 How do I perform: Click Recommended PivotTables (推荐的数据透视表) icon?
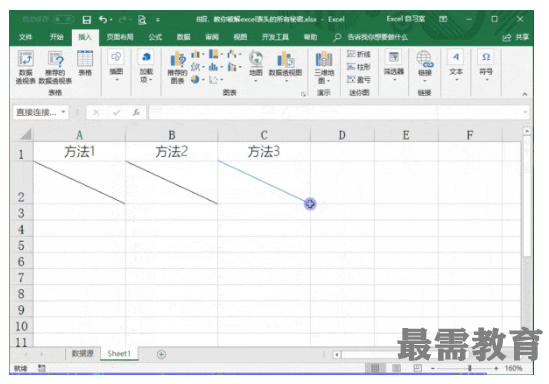55,67
